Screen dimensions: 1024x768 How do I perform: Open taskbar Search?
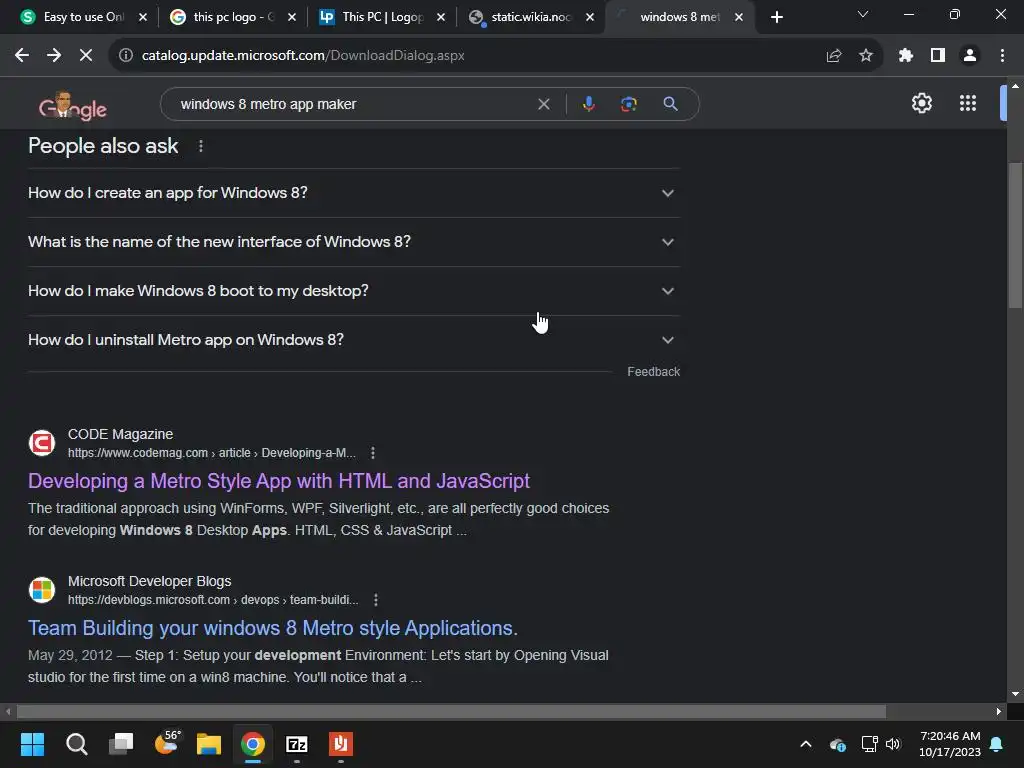(x=76, y=744)
